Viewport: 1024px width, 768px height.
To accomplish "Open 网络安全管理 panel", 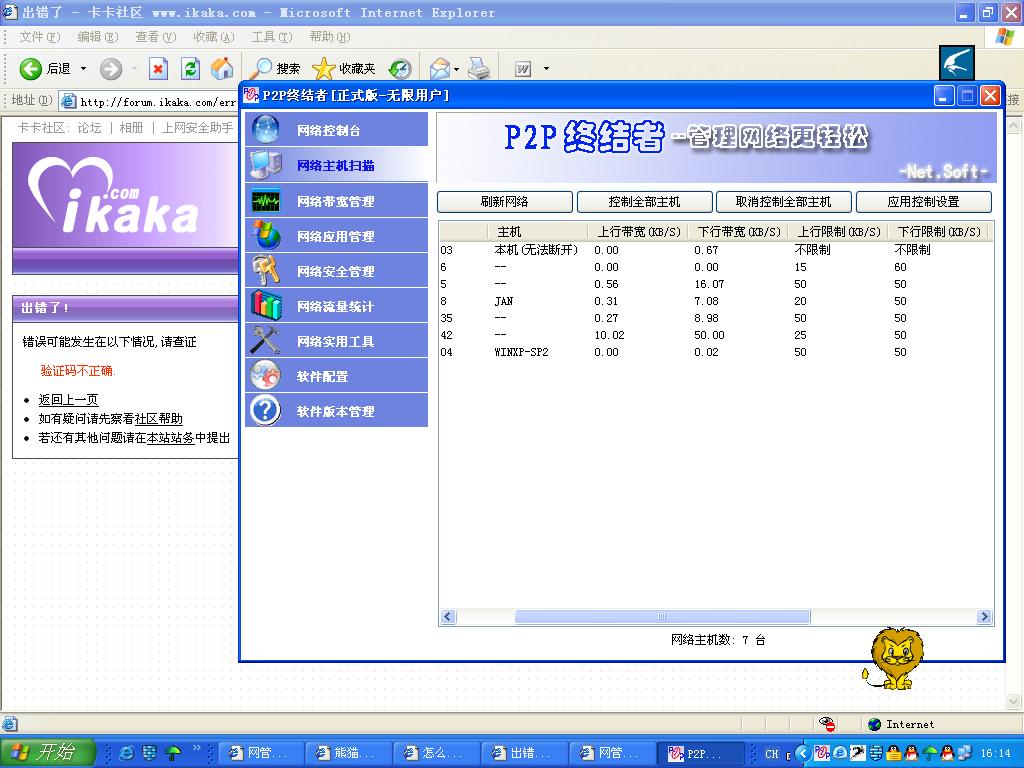I will pyautogui.click(x=336, y=270).
